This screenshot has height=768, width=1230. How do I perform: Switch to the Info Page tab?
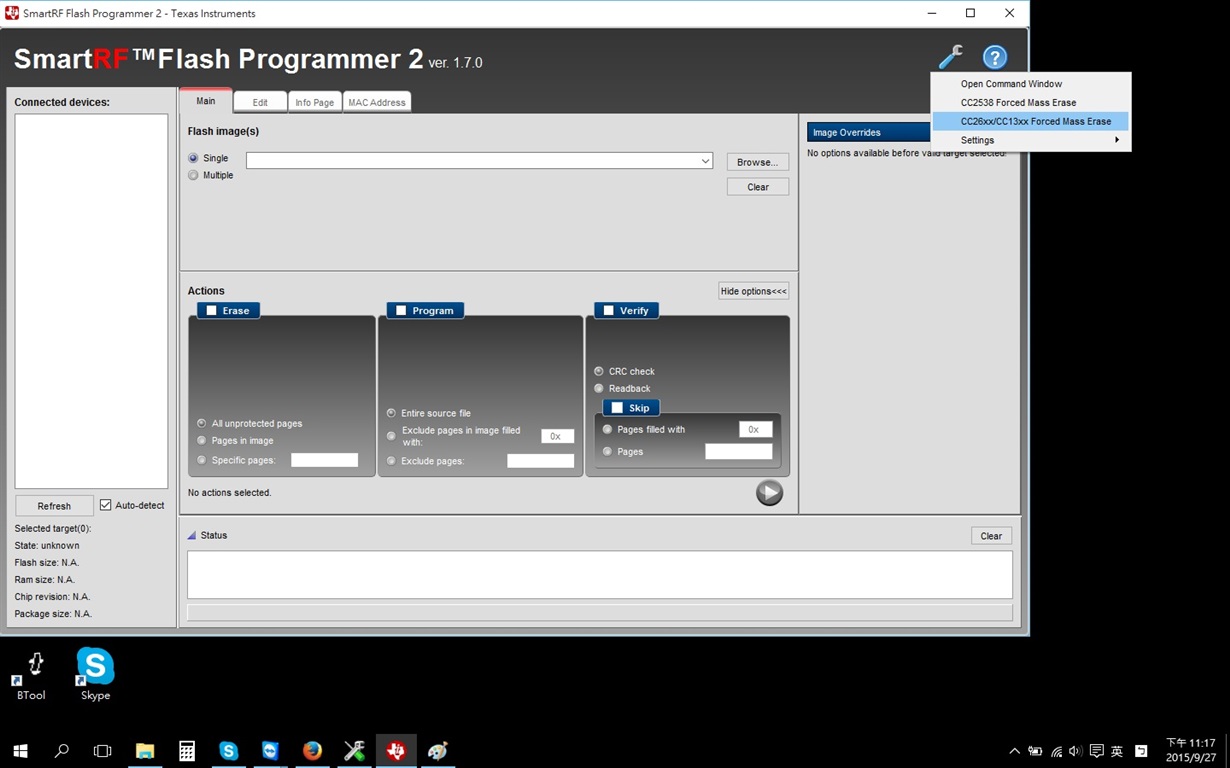(x=315, y=102)
